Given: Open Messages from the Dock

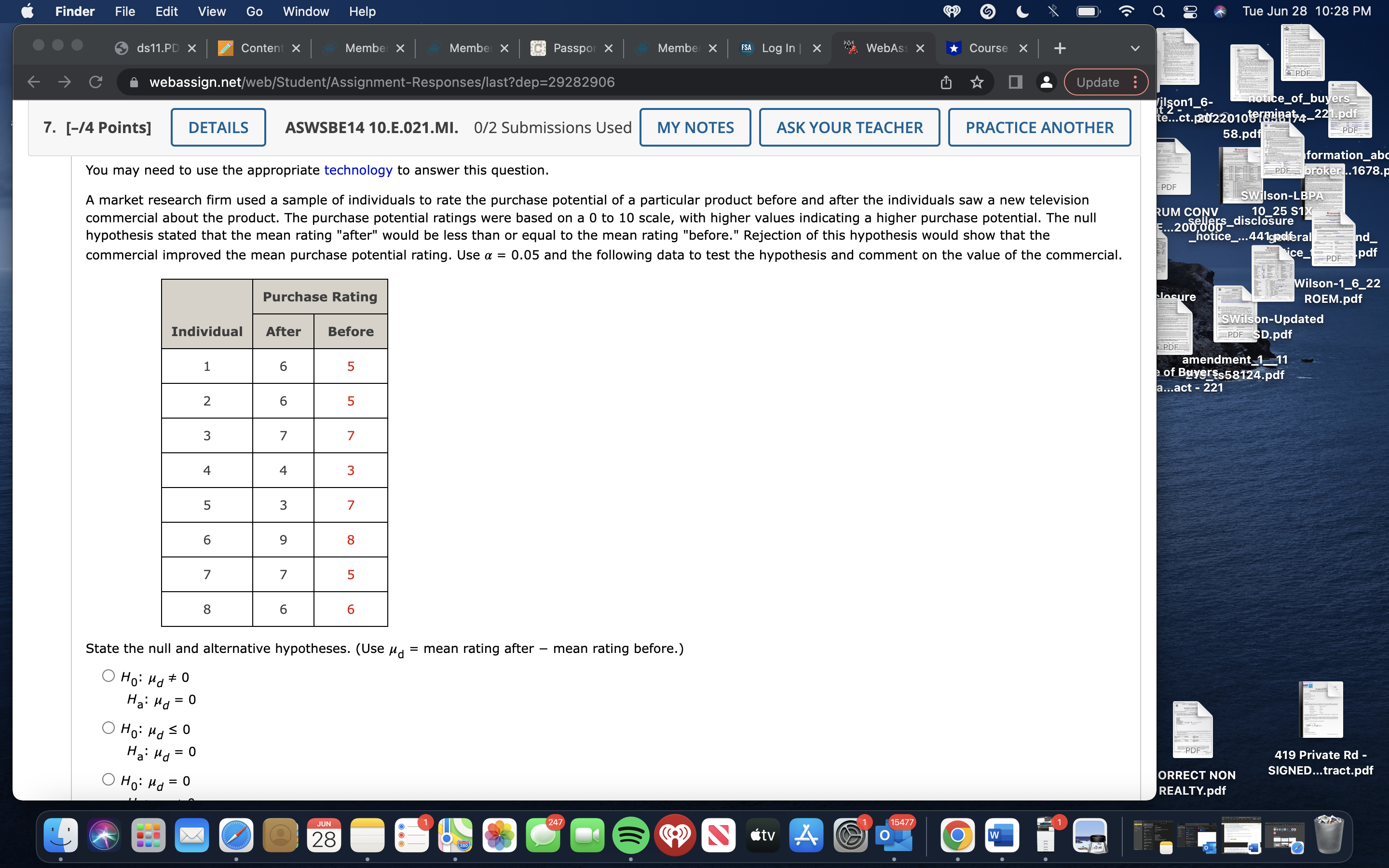Looking at the screenshot, I should [543, 835].
